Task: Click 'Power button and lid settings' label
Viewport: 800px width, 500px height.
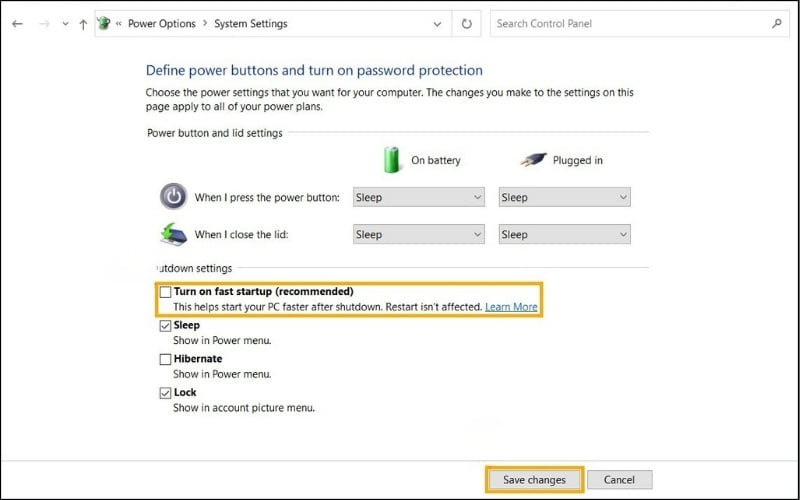Action: [214, 133]
